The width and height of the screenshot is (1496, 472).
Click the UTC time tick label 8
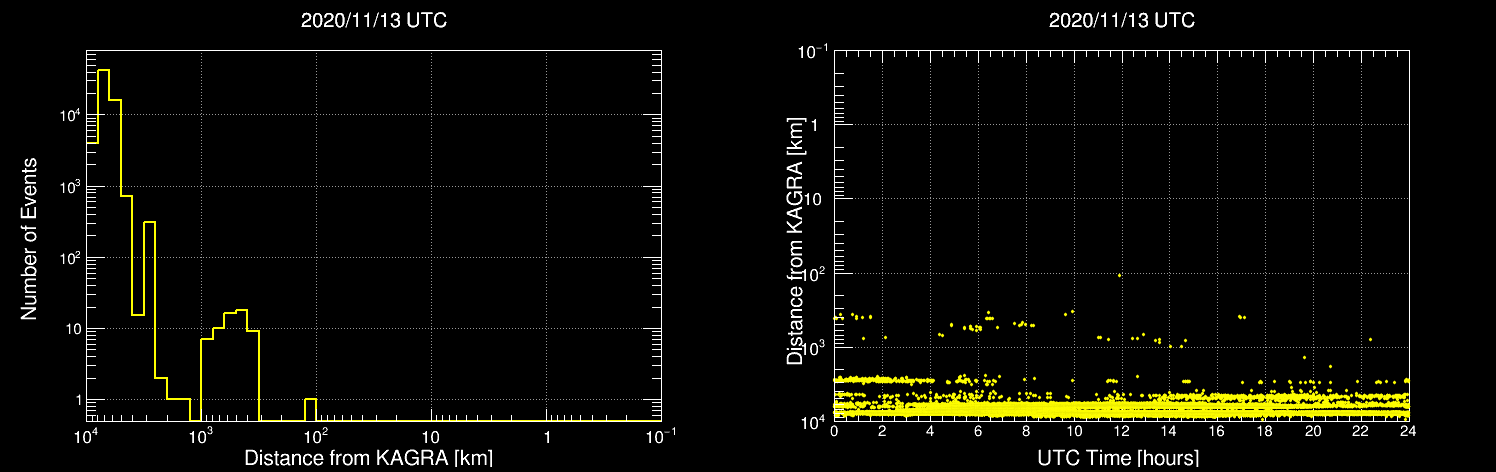1026,433
